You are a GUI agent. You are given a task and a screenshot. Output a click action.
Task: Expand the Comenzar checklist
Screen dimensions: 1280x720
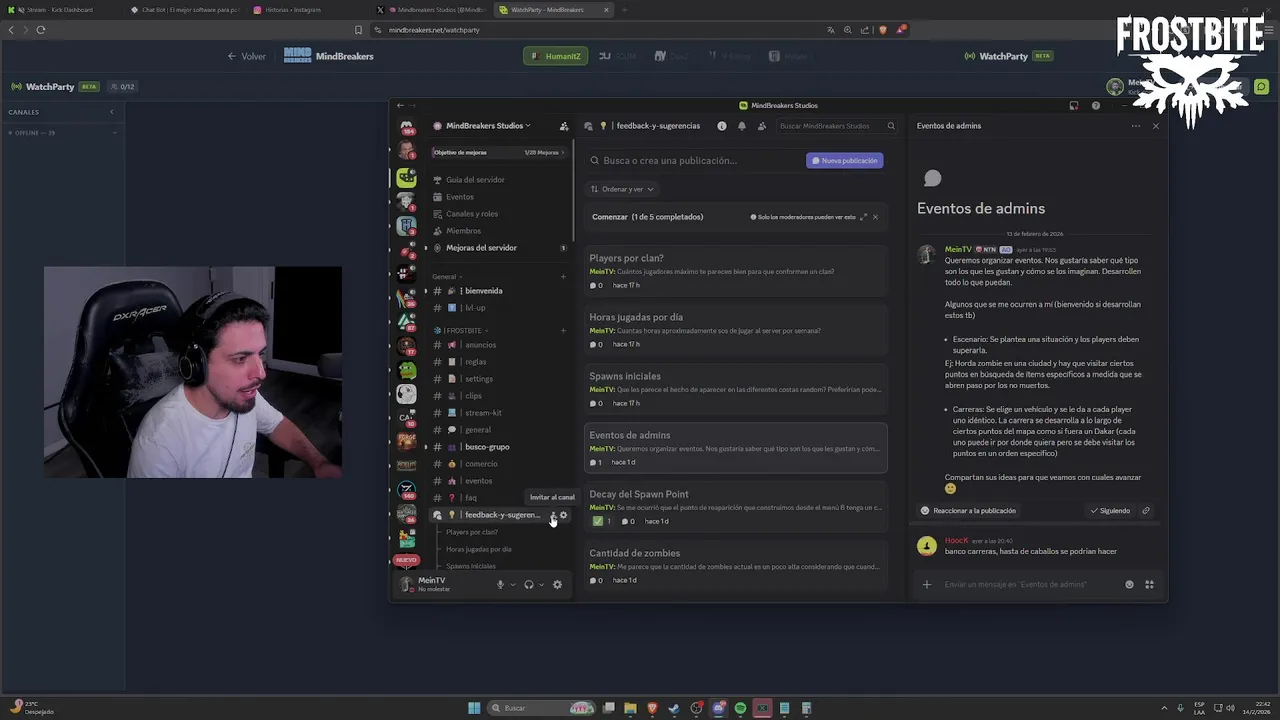pyautogui.click(x=864, y=217)
